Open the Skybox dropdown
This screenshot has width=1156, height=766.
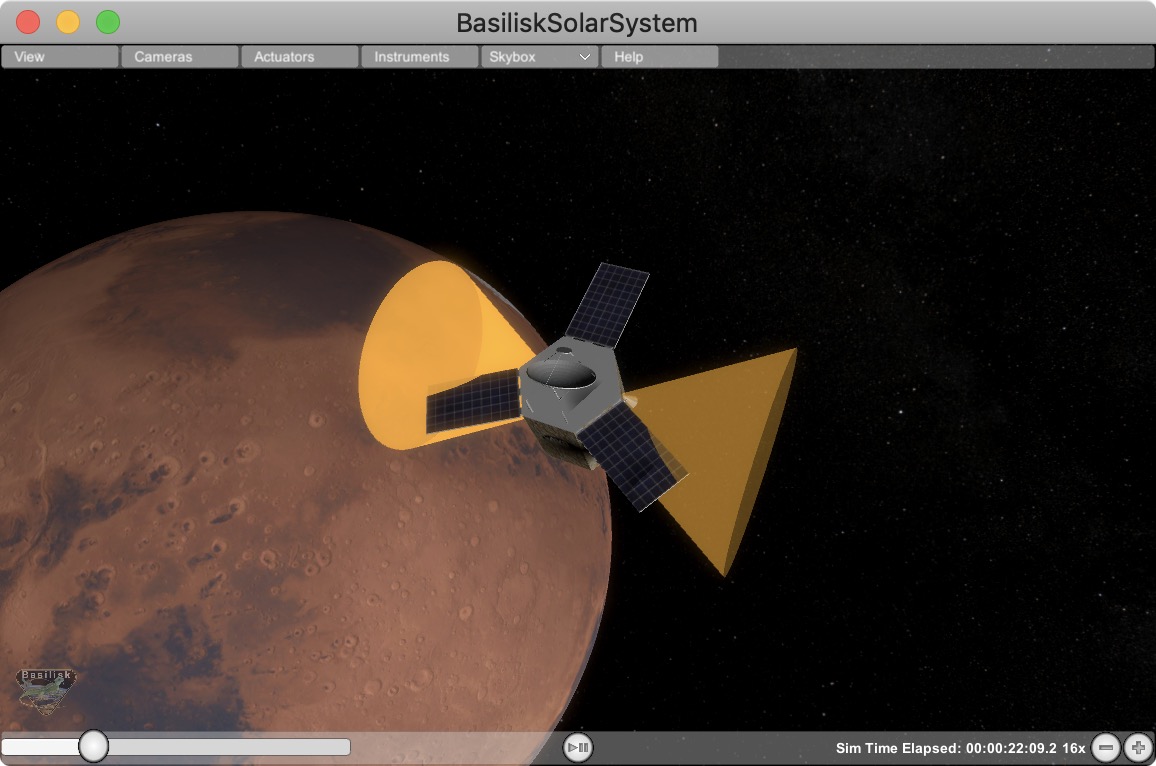tap(540, 57)
